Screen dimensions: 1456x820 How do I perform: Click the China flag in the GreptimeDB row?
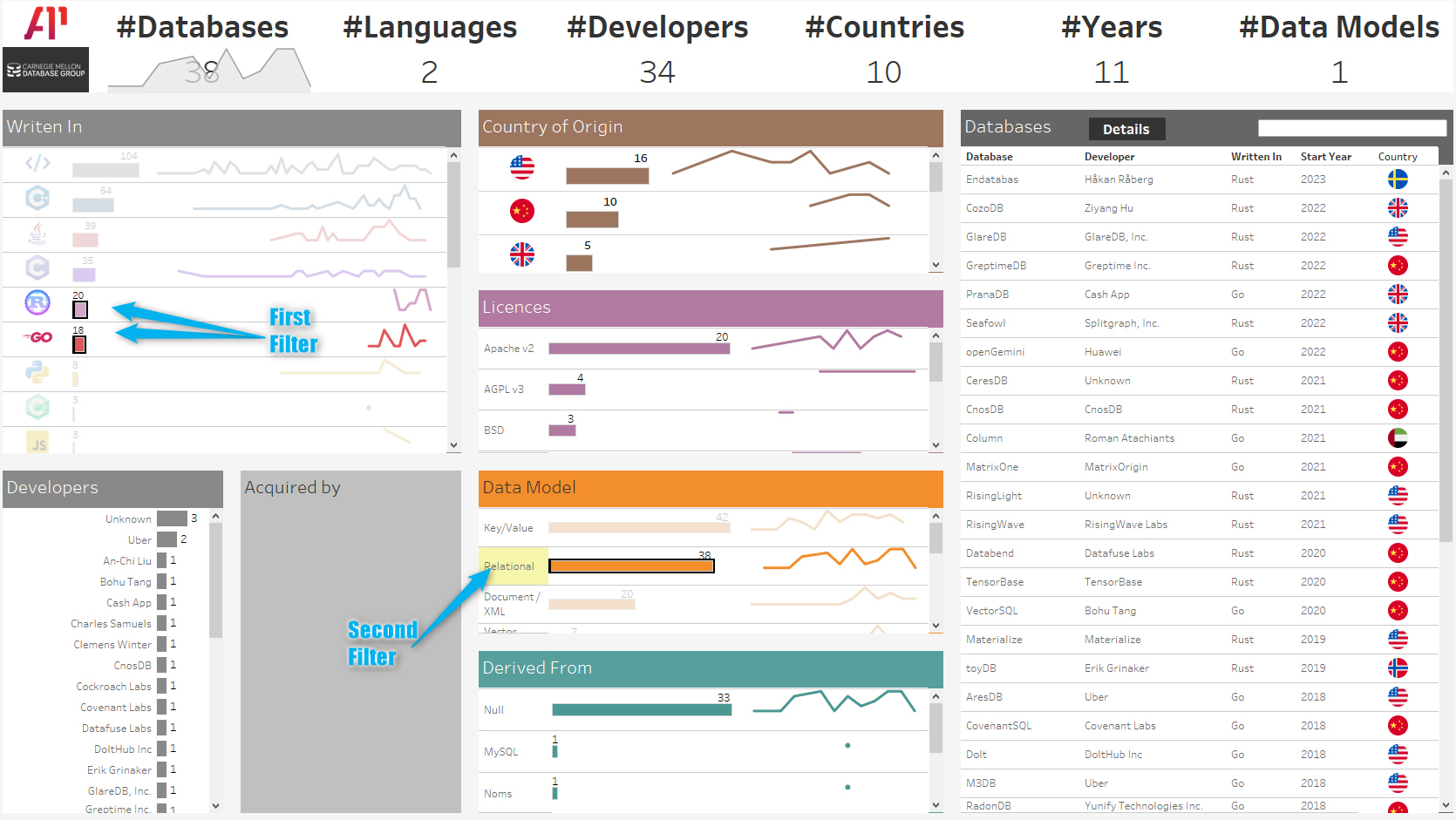1398,266
